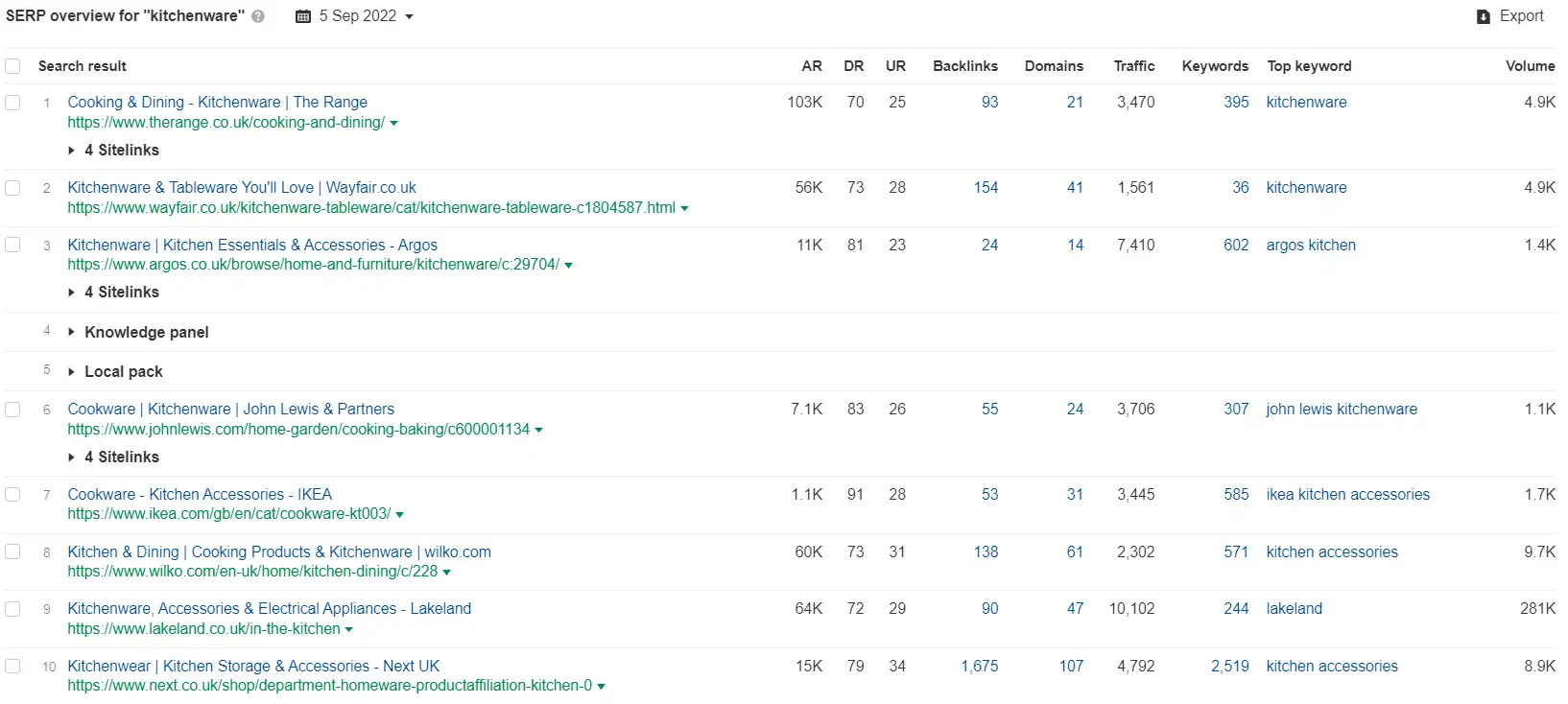Open the 5 Sep 2022 date dropdown
1568x704 pixels.
(x=354, y=16)
